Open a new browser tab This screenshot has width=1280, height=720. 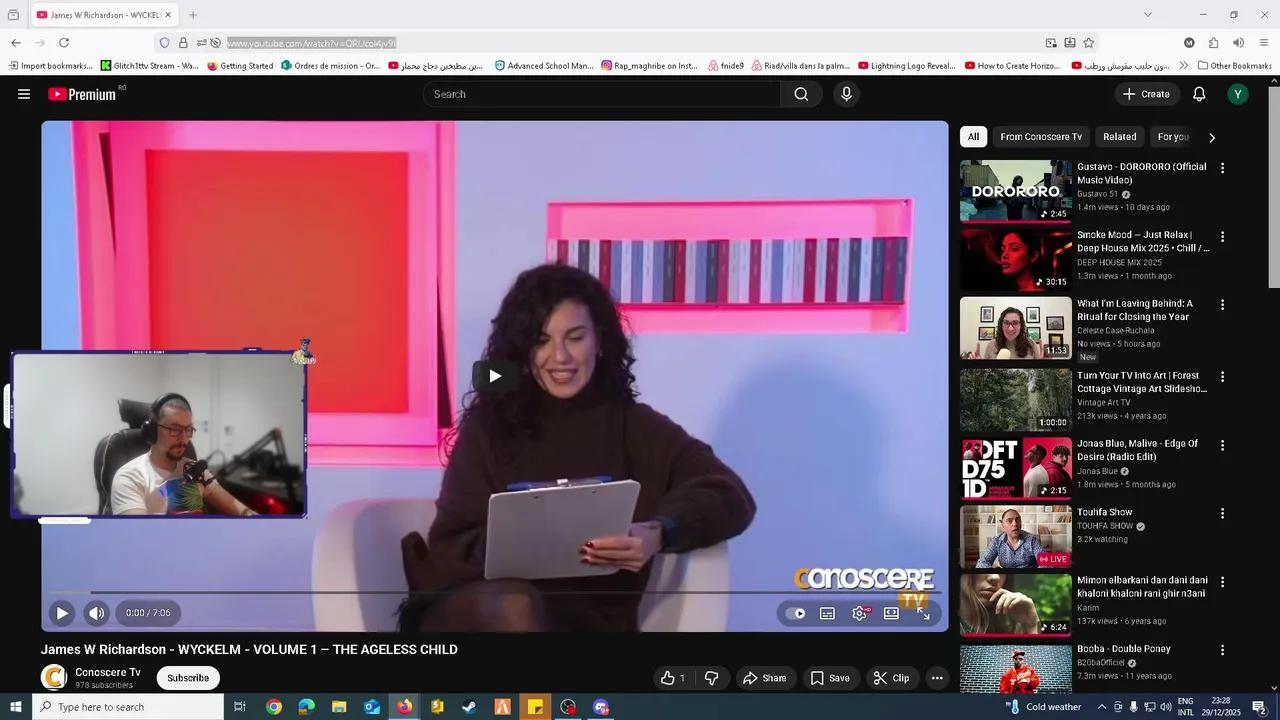pyautogui.click(x=193, y=15)
